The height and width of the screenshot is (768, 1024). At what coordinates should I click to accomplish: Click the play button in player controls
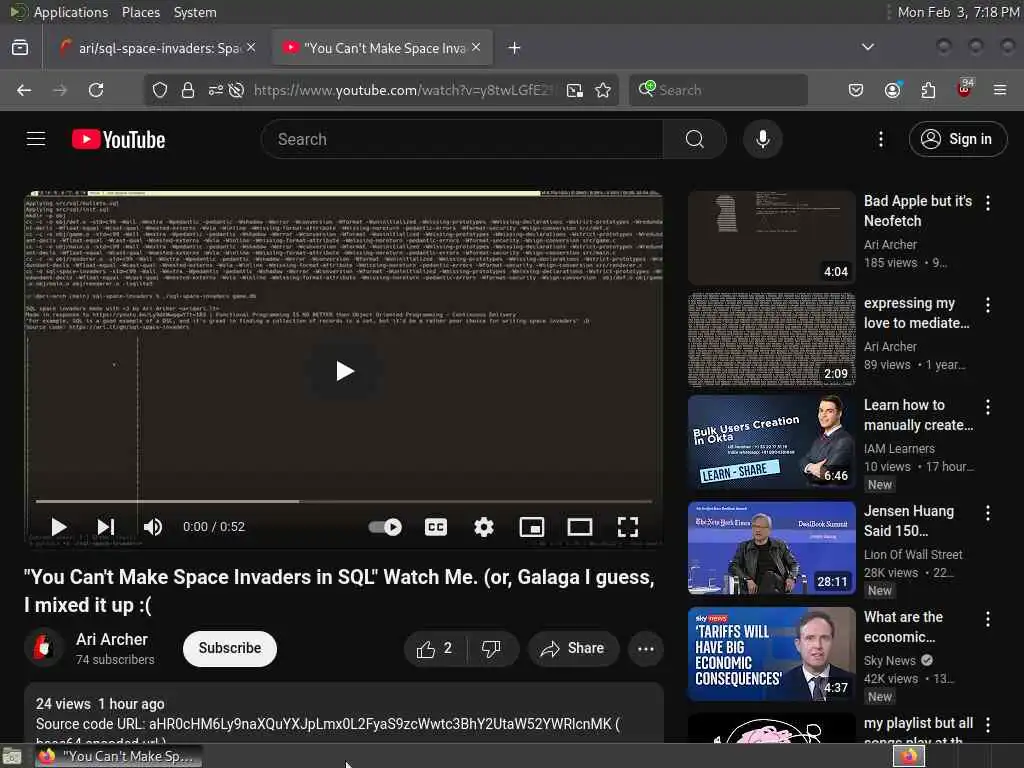click(x=59, y=526)
